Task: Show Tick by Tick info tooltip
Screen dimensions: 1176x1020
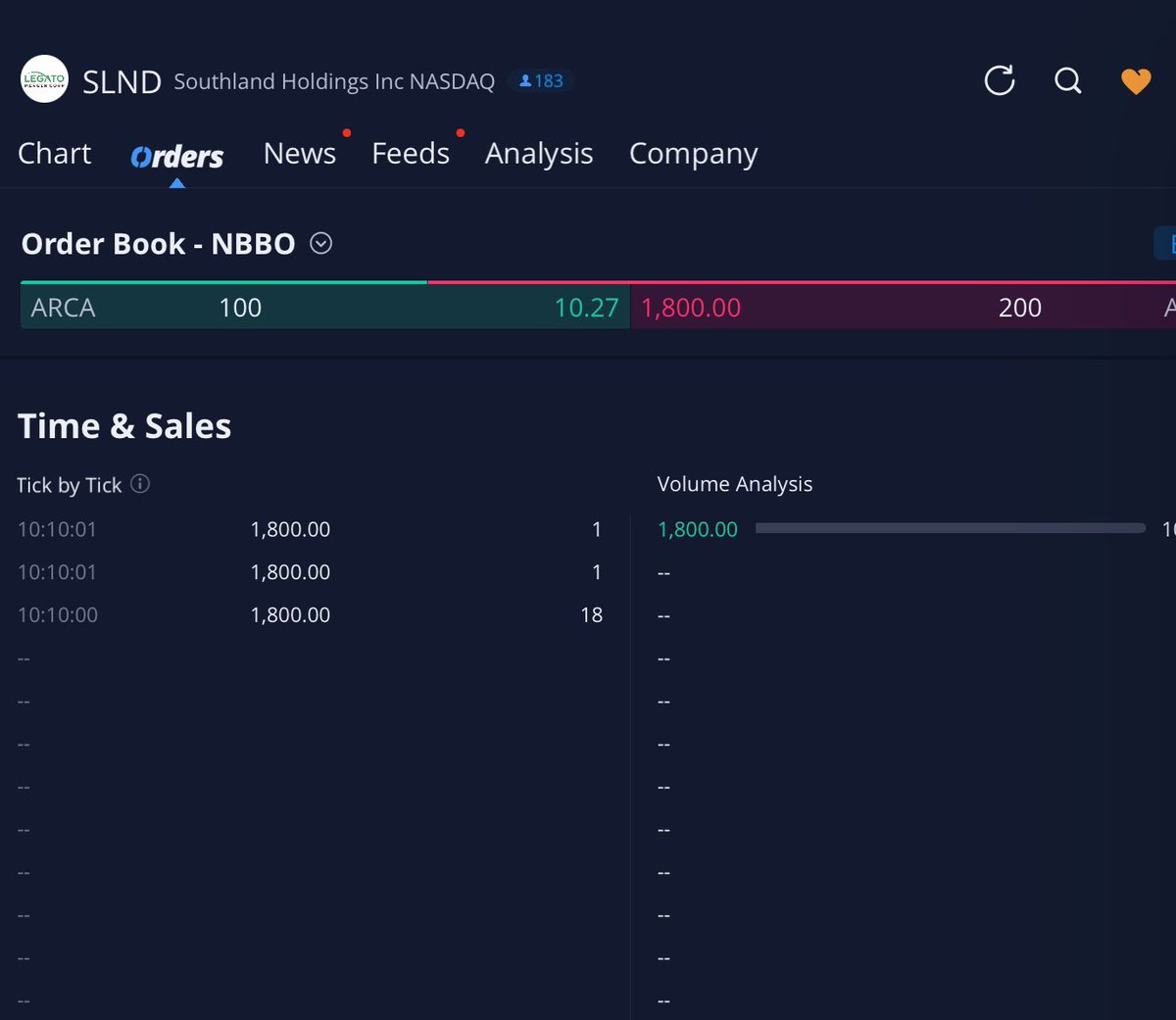Action: (x=140, y=484)
